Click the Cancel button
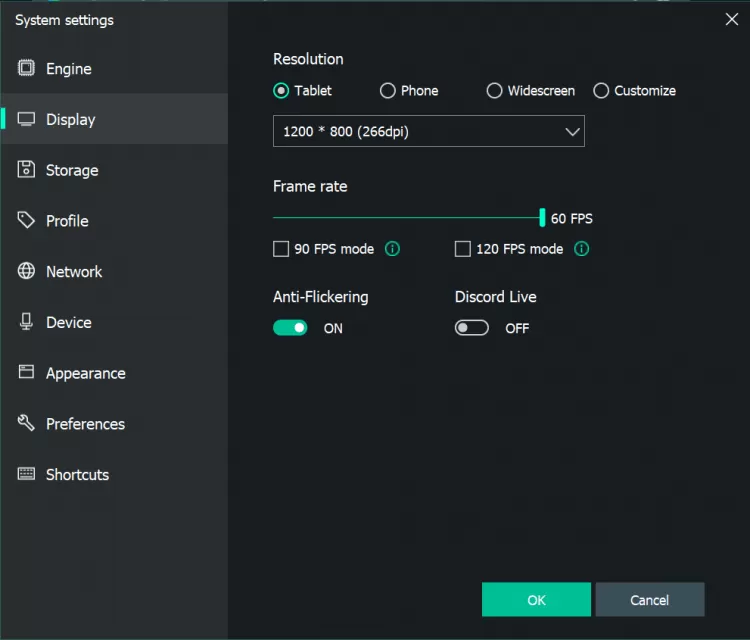The image size is (750, 640). 649,600
